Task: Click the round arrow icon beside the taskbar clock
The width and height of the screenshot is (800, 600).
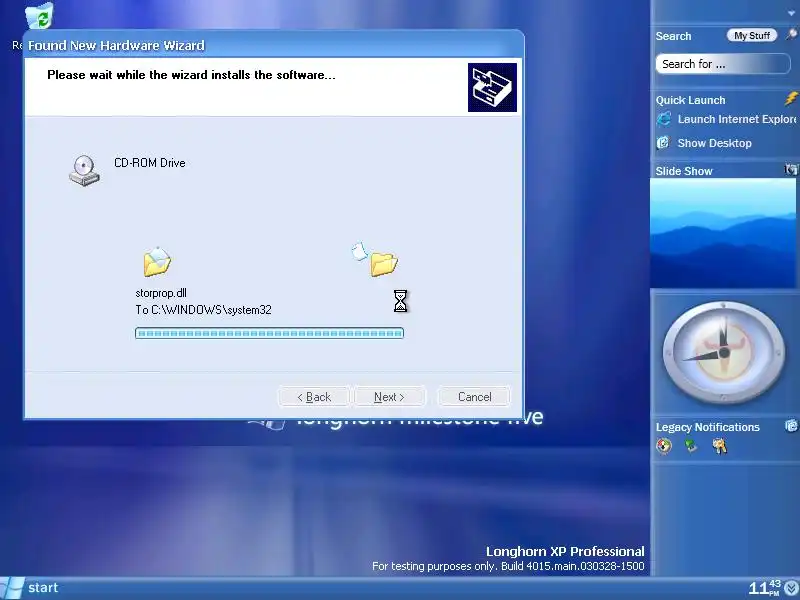Action: click(x=792, y=589)
